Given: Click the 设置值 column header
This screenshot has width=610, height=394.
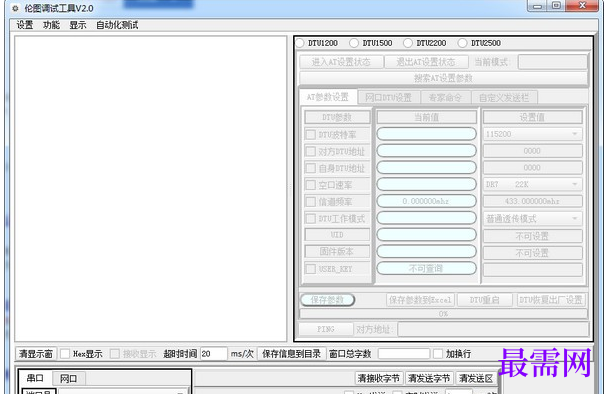Looking at the screenshot, I should [x=533, y=117].
